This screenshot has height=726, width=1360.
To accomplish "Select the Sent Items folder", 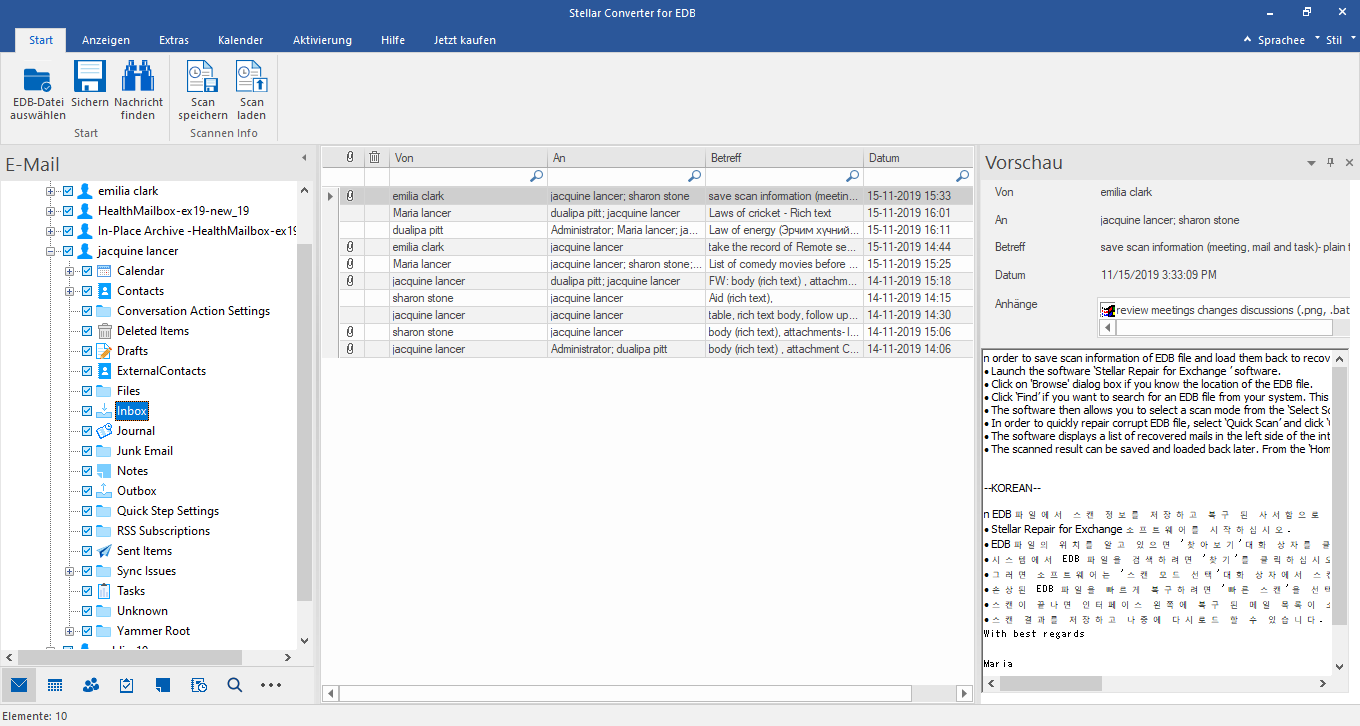I will [144, 551].
